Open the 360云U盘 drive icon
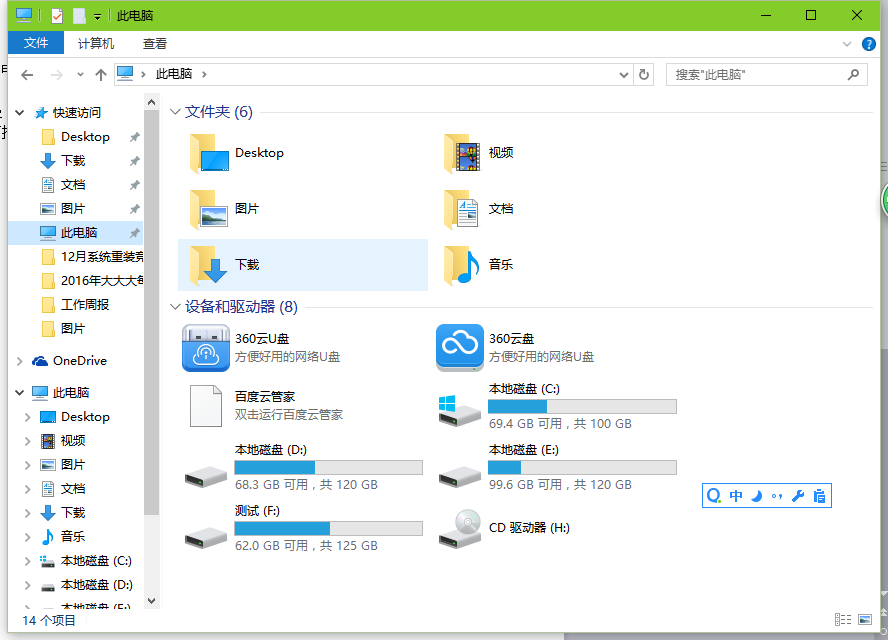The height and width of the screenshot is (640, 888). point(206,348)
